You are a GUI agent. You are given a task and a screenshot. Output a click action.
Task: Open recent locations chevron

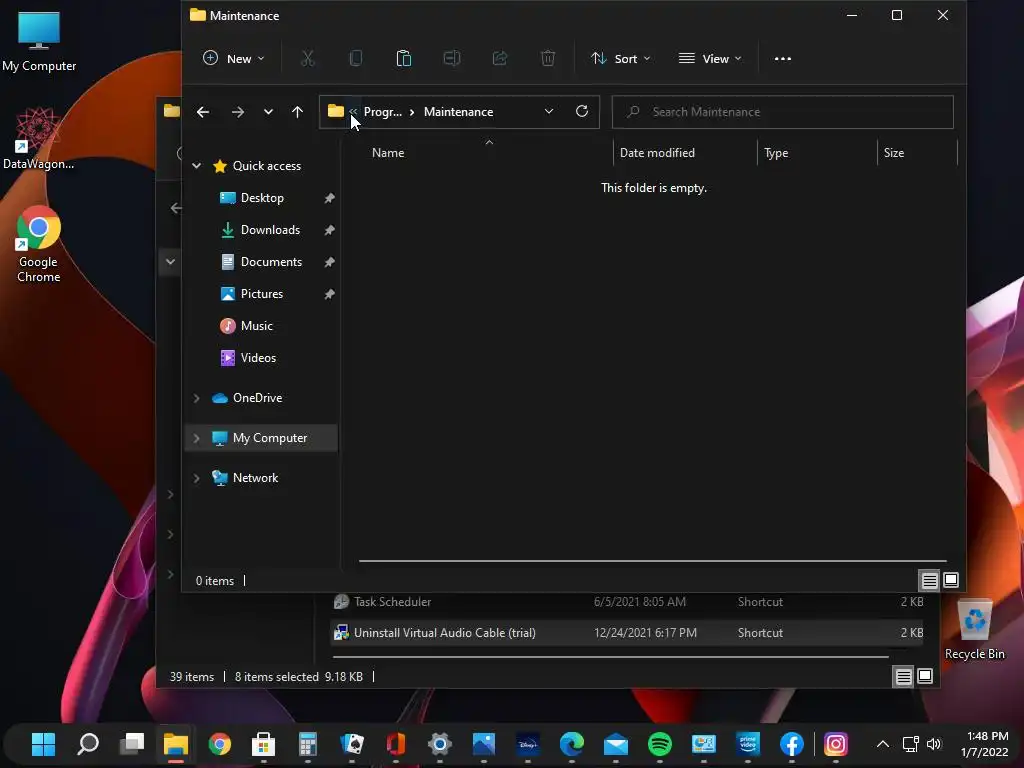tap(268, 112)
